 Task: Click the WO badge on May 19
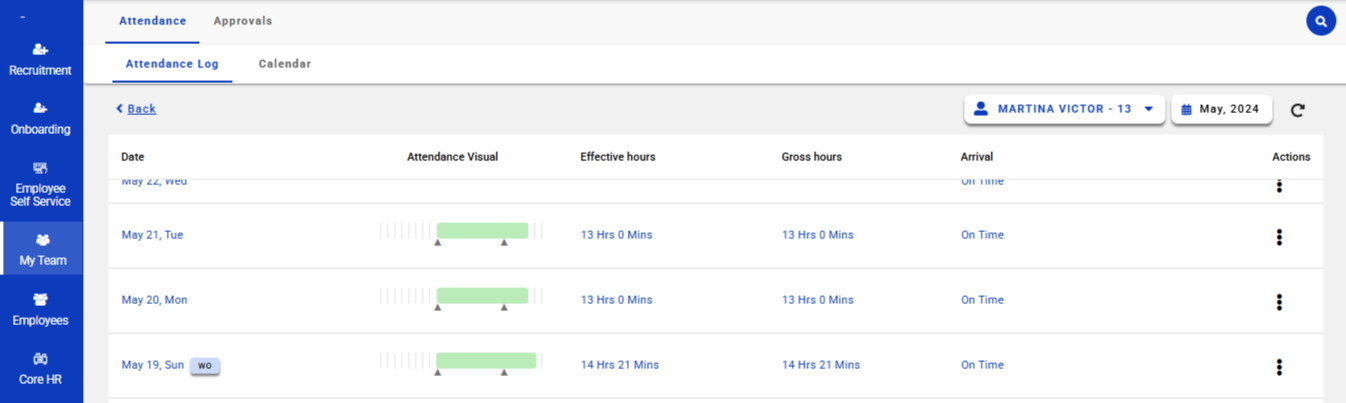point(205,366)
